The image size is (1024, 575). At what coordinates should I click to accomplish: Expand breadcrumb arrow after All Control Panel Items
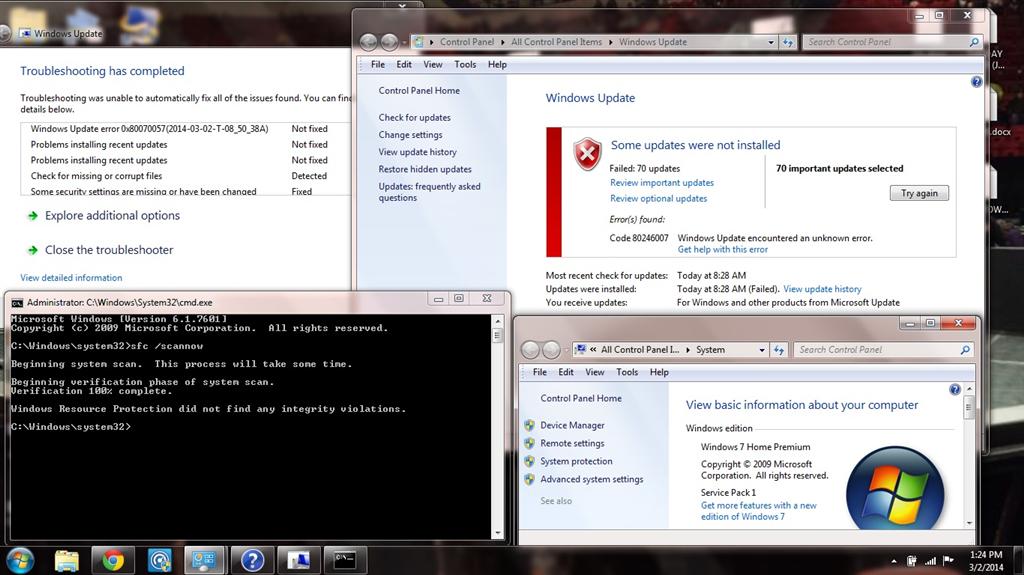(x=611, y=42)
